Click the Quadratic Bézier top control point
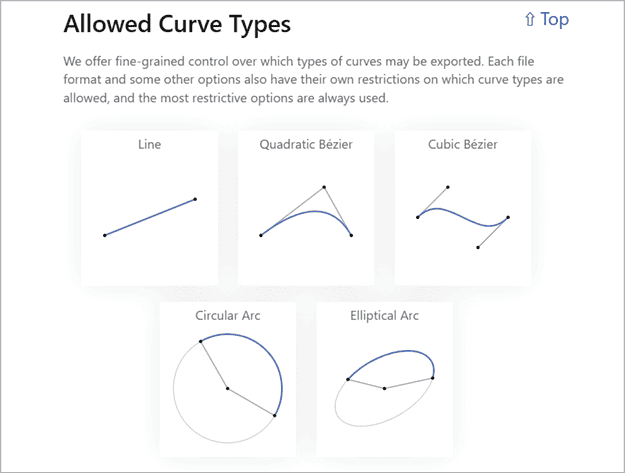This screenshot has height=473, width=625. tap(324, 187)
